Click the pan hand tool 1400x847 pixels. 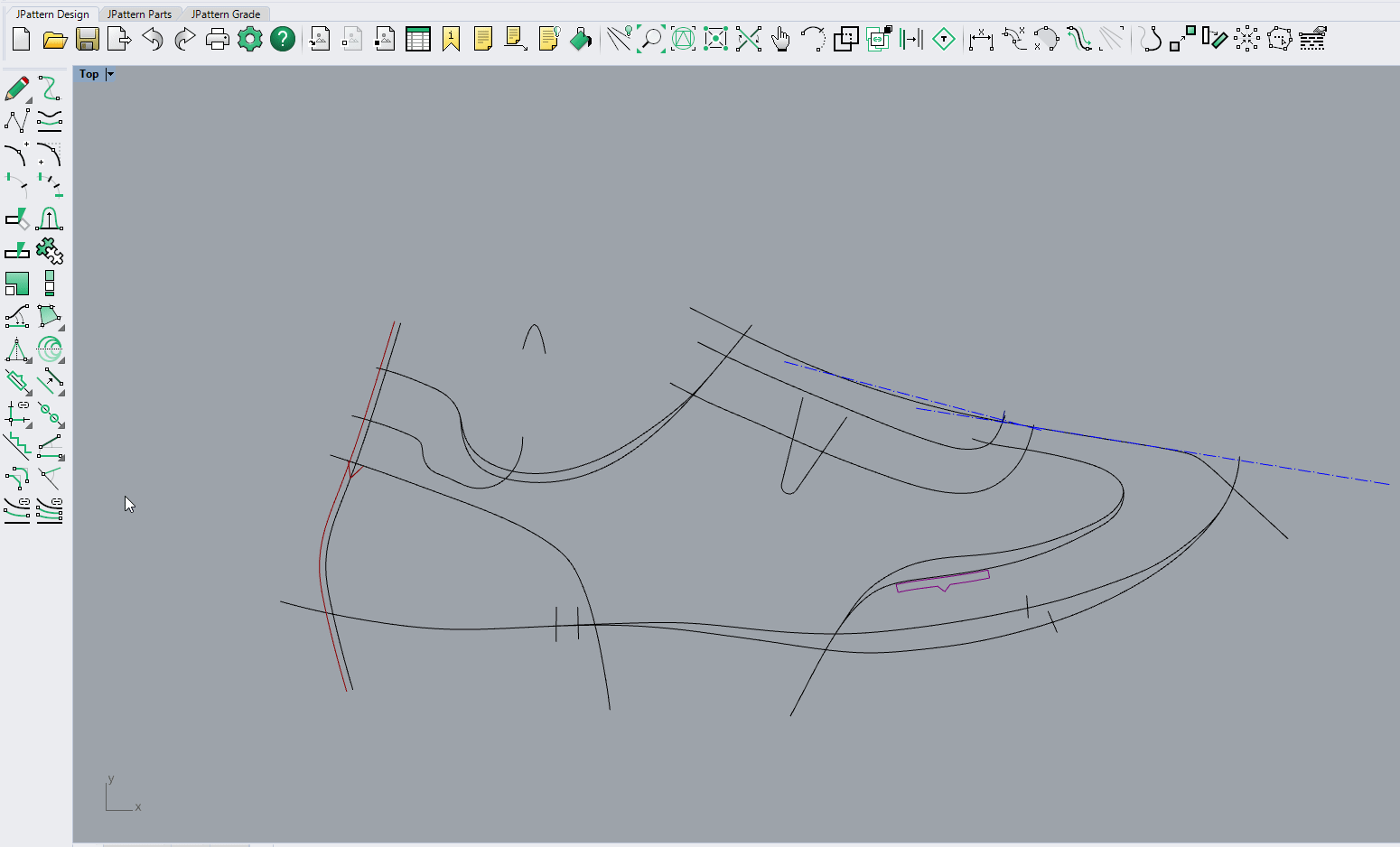point(780,39)
